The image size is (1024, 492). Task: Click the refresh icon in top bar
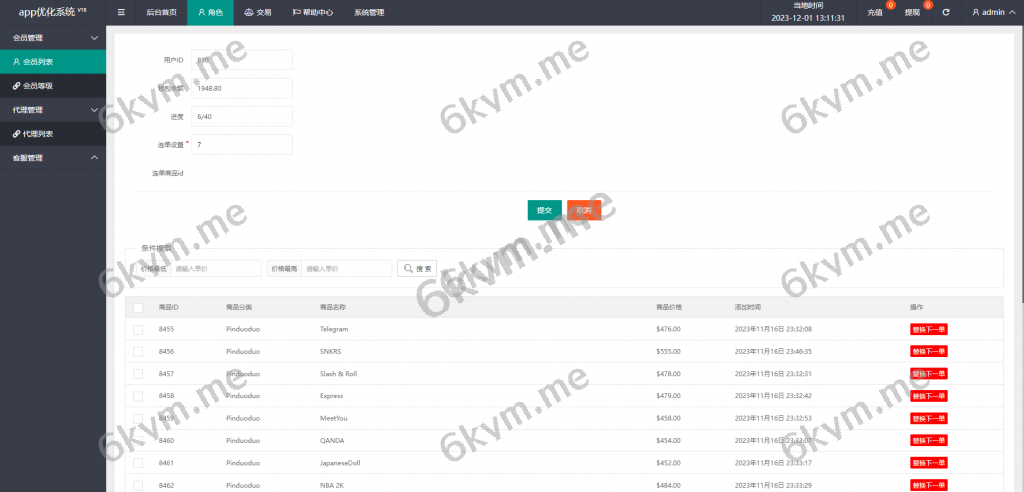(x=945, y=13)
